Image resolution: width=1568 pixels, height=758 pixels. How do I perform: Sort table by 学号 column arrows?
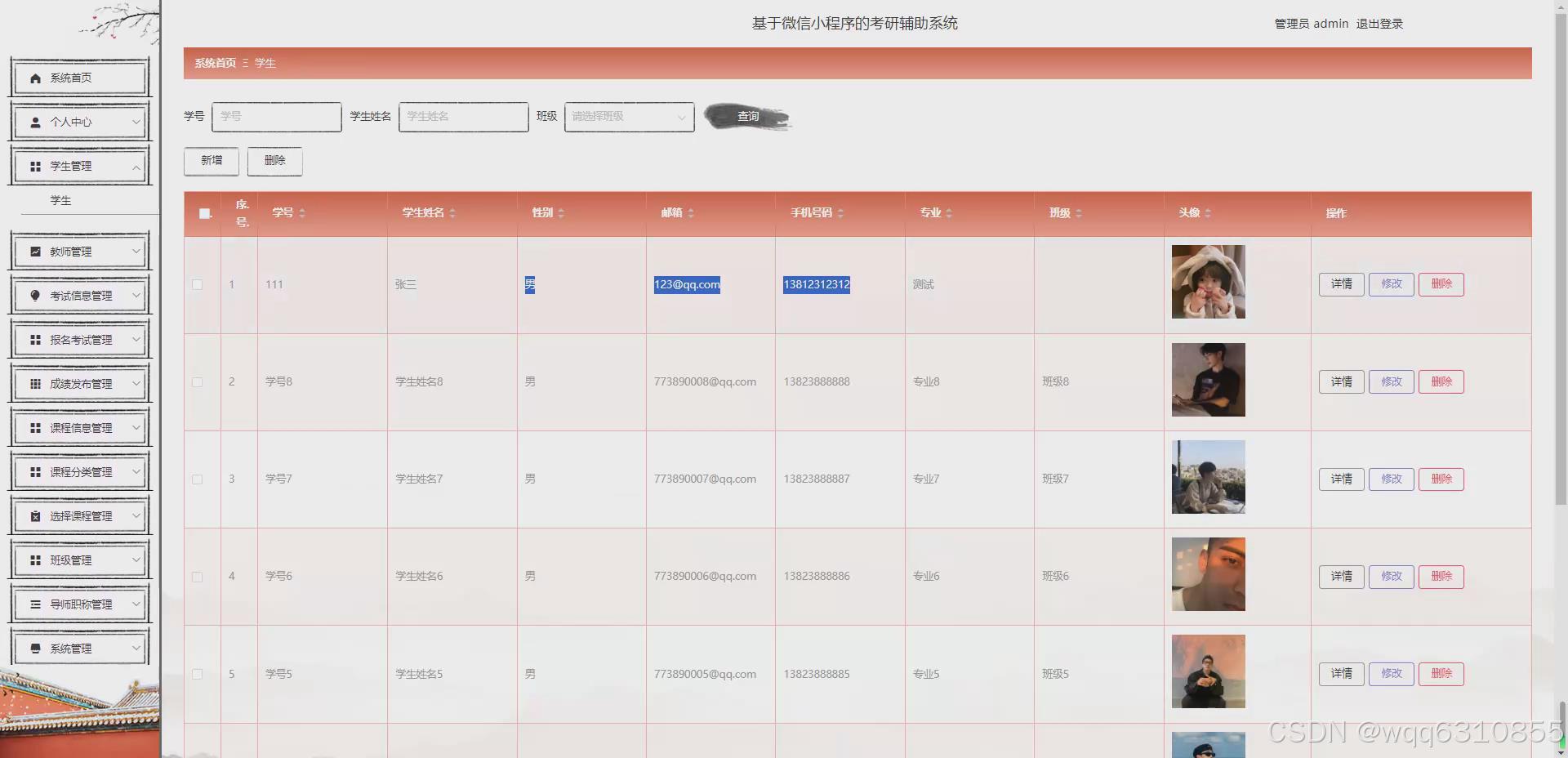tap(302, 213)
